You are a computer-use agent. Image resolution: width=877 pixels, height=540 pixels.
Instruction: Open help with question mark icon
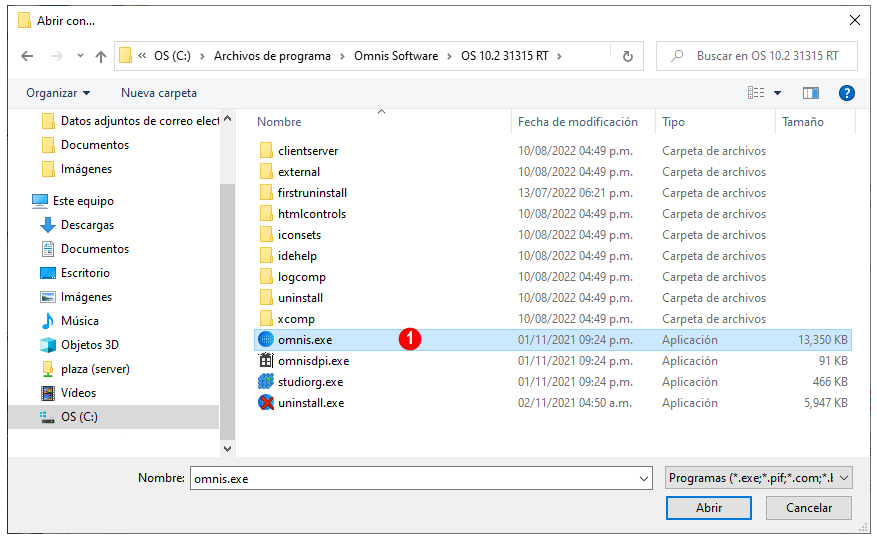[846, 93]
